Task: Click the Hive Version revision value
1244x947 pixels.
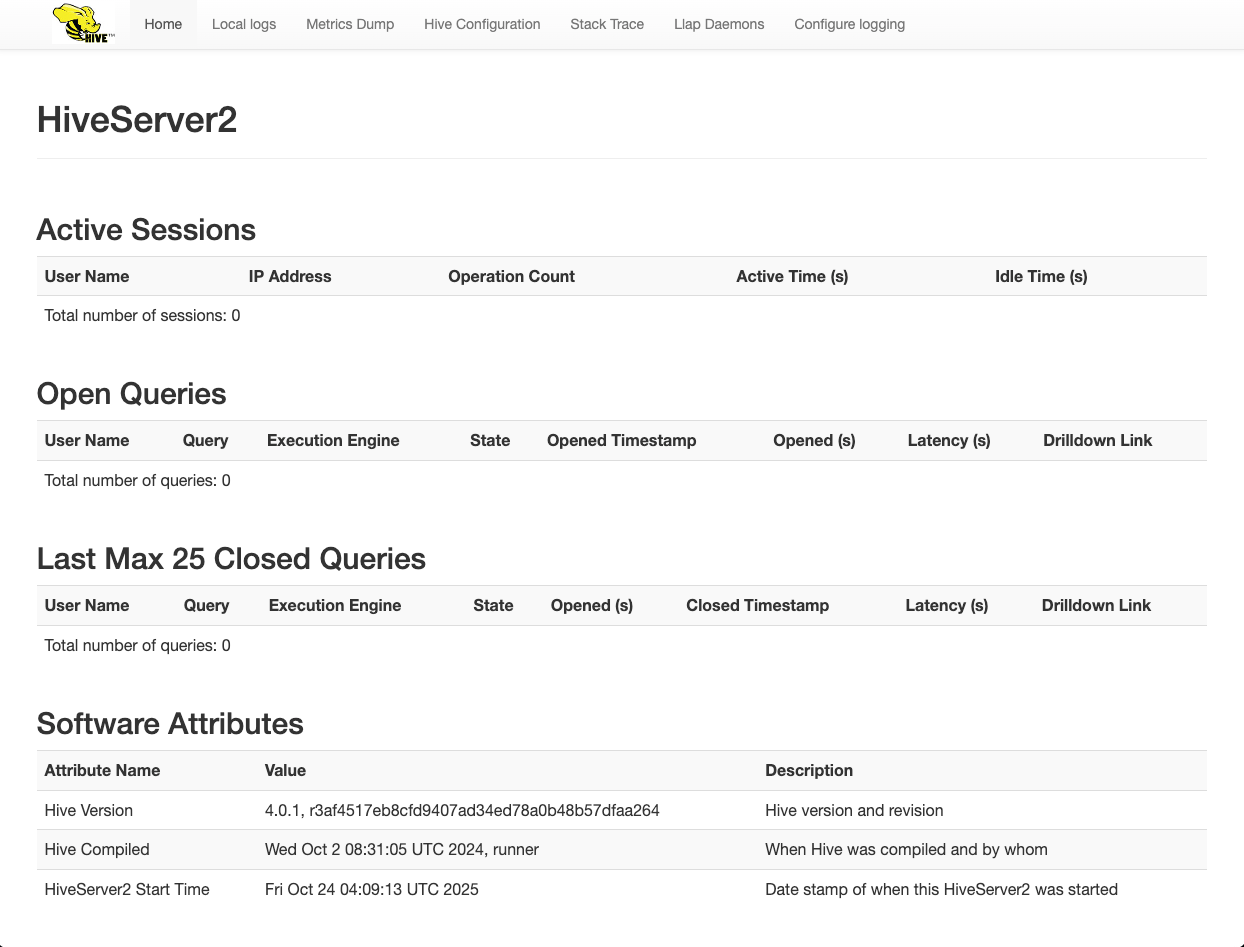Action: (462, 810)
